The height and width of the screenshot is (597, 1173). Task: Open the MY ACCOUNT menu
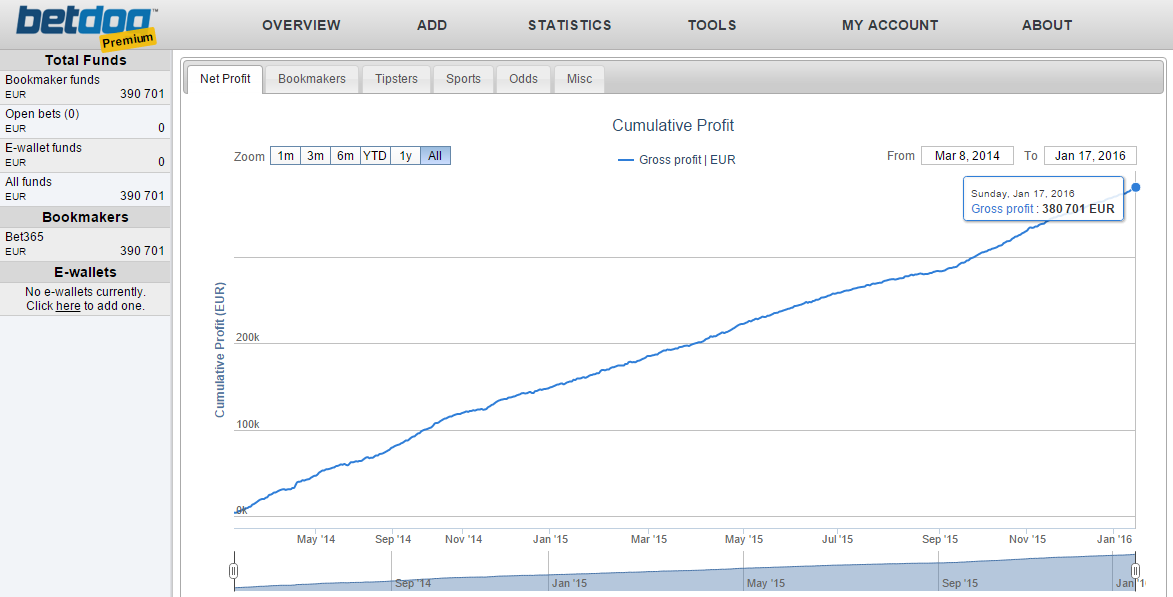[x=889, y=25]
